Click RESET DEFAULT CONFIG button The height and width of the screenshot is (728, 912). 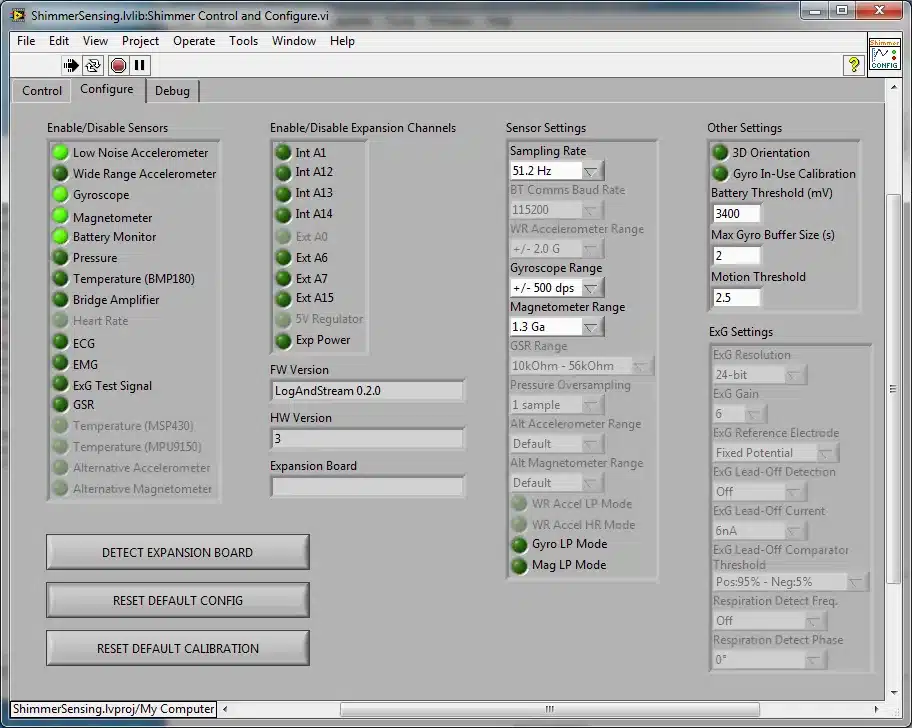[x=177, y=600]
